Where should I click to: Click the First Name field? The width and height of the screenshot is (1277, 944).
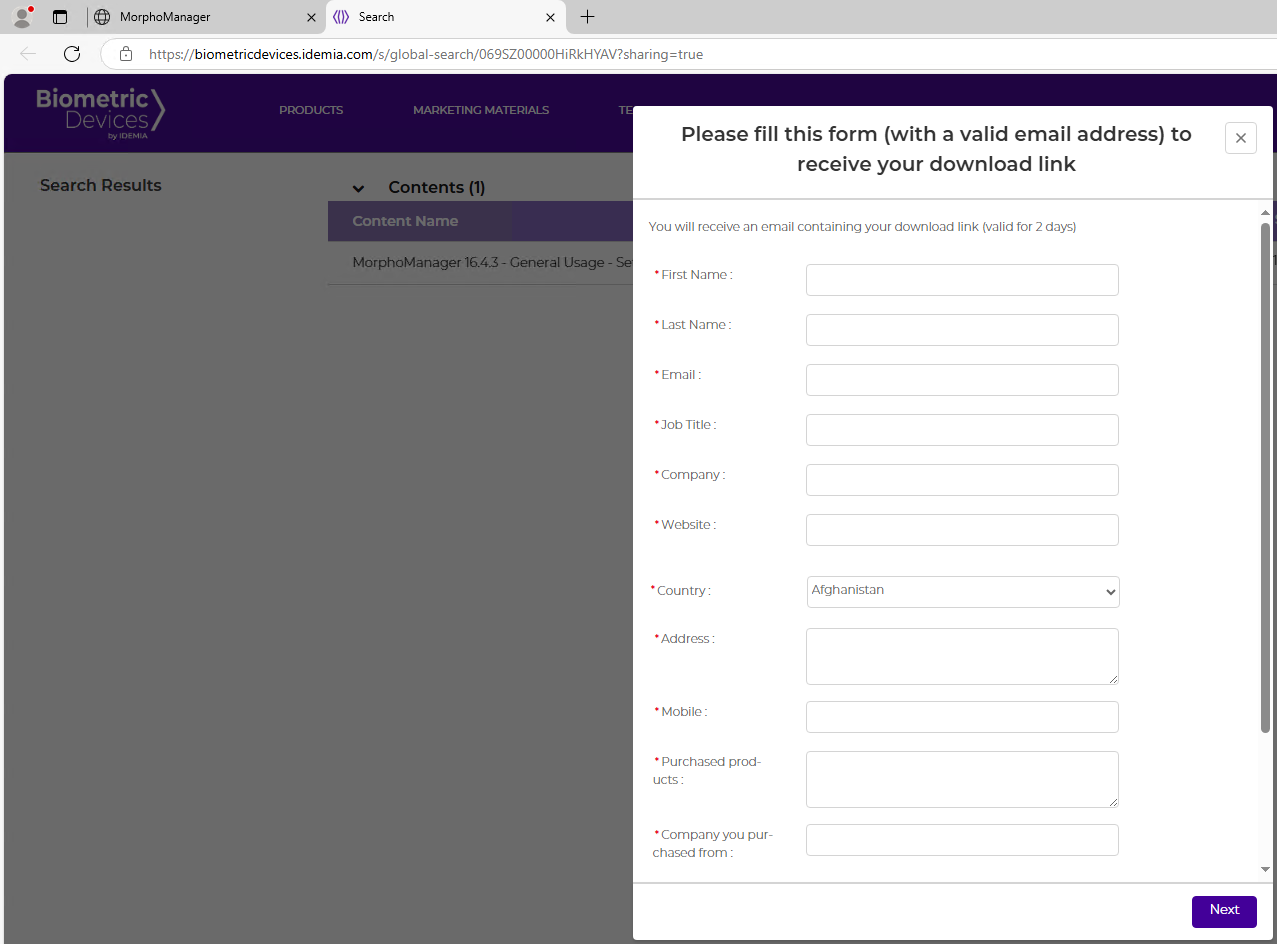coord(962,280)
